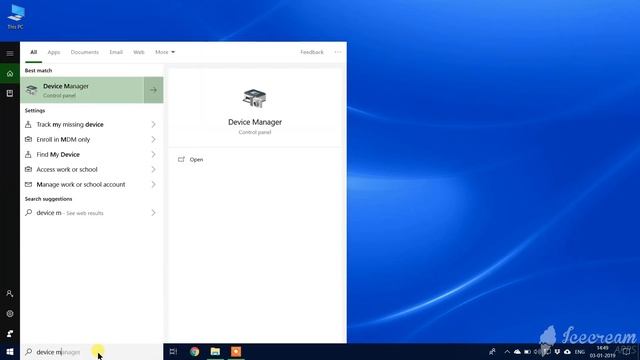The height and width of the screenshot is (360, 640).
Task: Click the Track my missing device icon
Action: tap(28, 124)
